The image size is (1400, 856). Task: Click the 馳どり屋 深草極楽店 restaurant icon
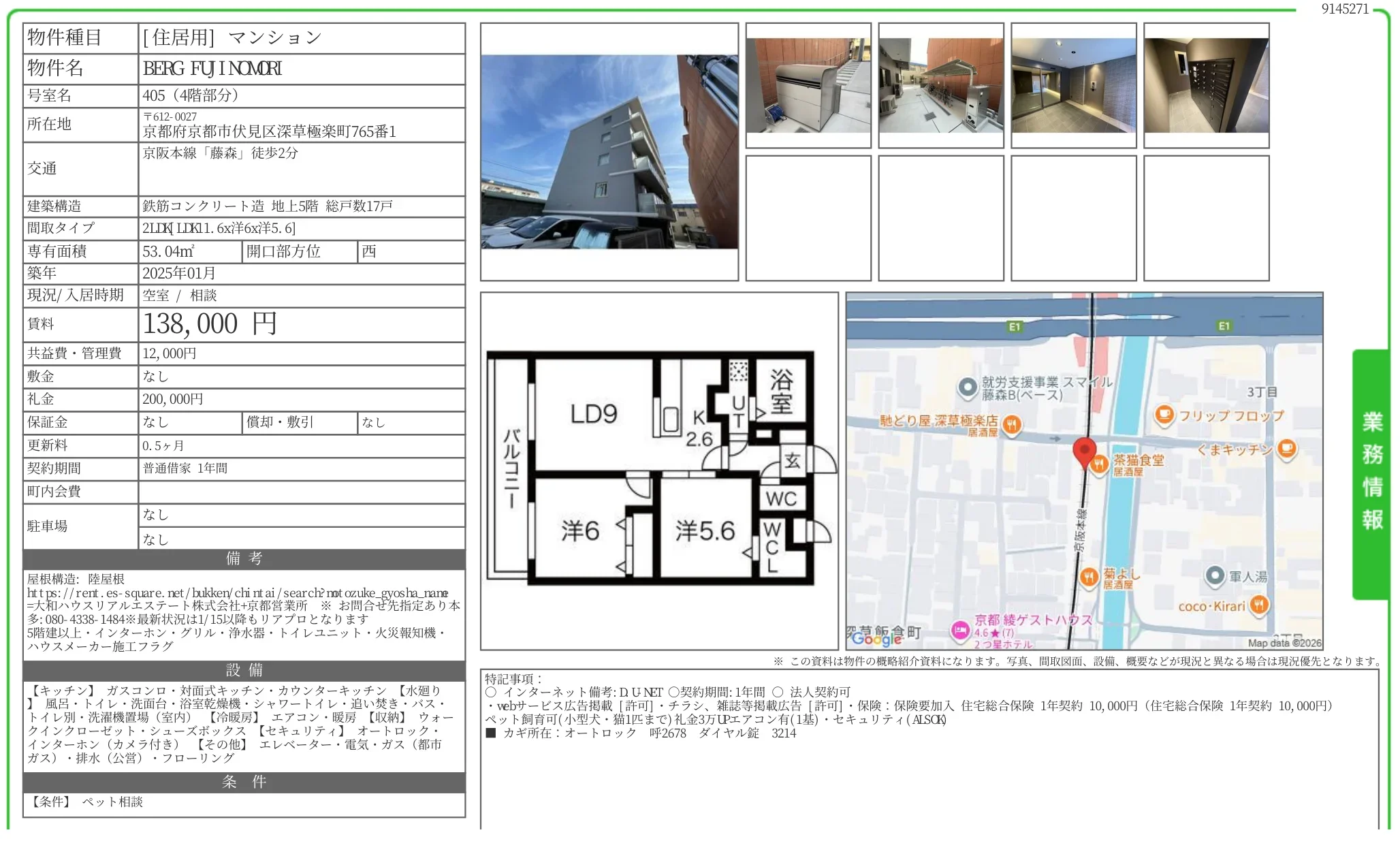tap(1012, 426)
